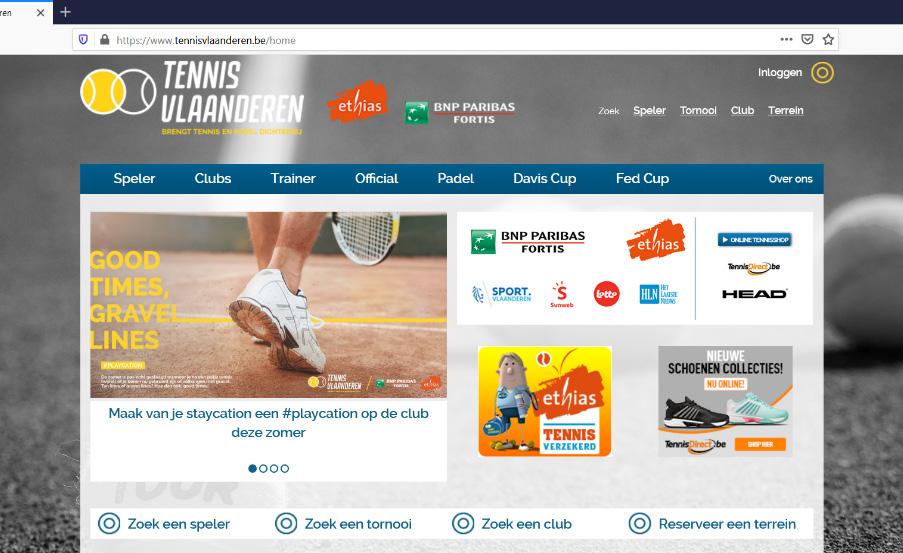Open the Ethias sponsor logo in header
This screenshot has height=553, width=903.
tap(358, 102)
